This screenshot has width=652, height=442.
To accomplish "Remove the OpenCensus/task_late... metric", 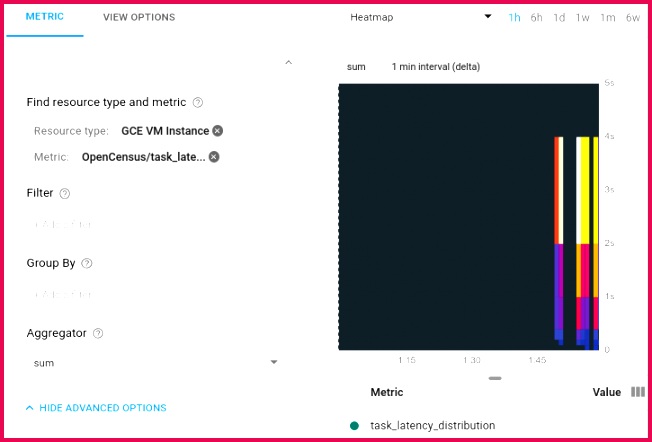I will pyautogui.click(x=214, y=157).
